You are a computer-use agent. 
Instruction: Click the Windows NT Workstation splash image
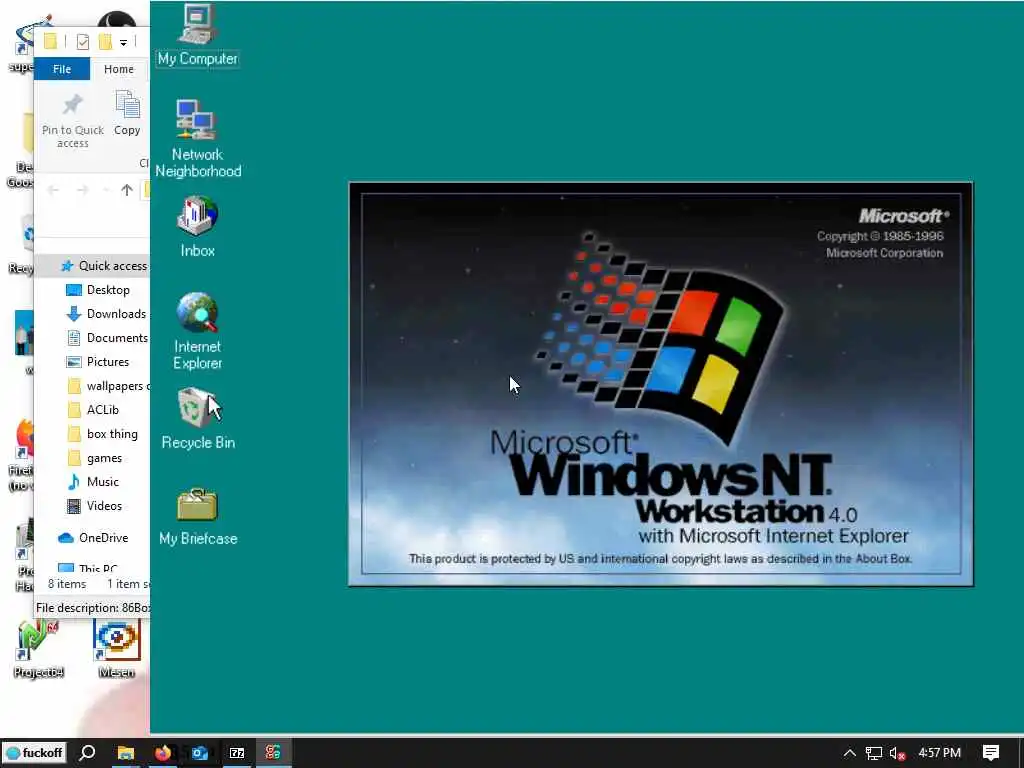click(661, 384)
